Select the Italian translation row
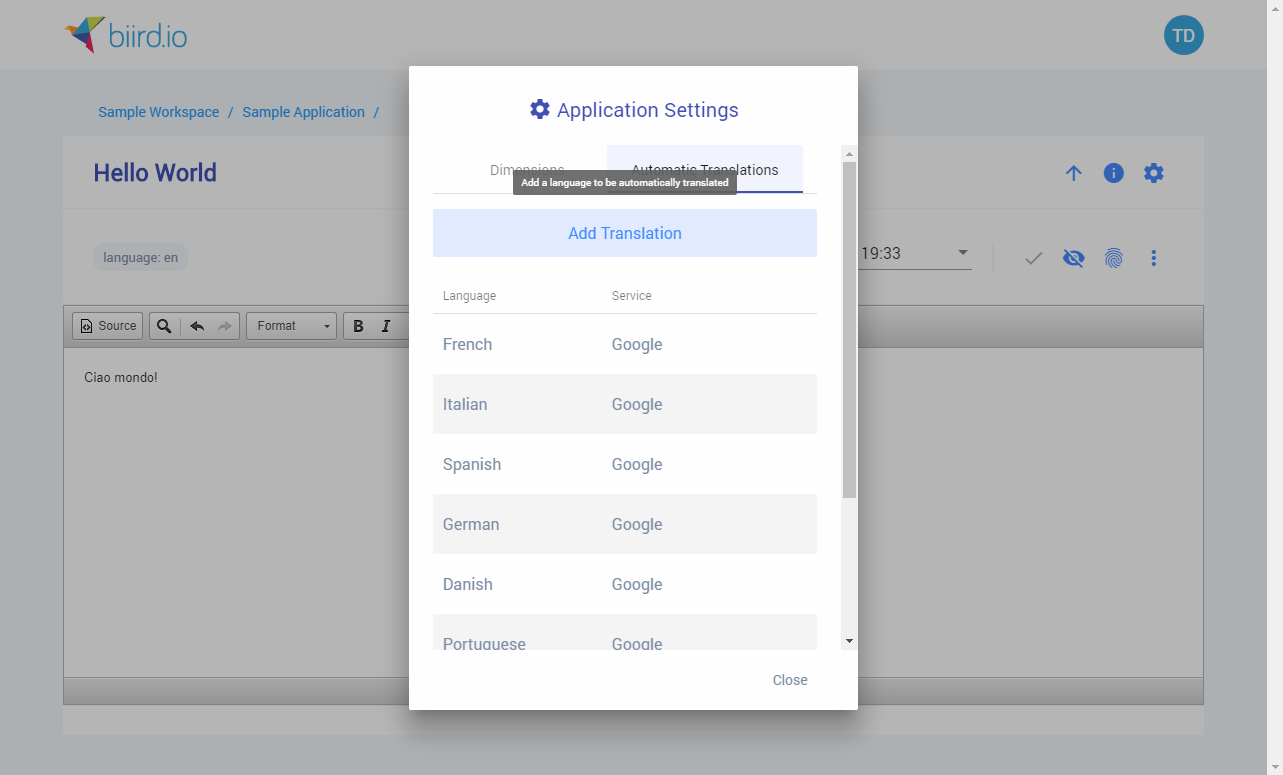Image resolution: width=1283 pixels, height=775 pixels. pyautogui.click(x=625, y=404)
